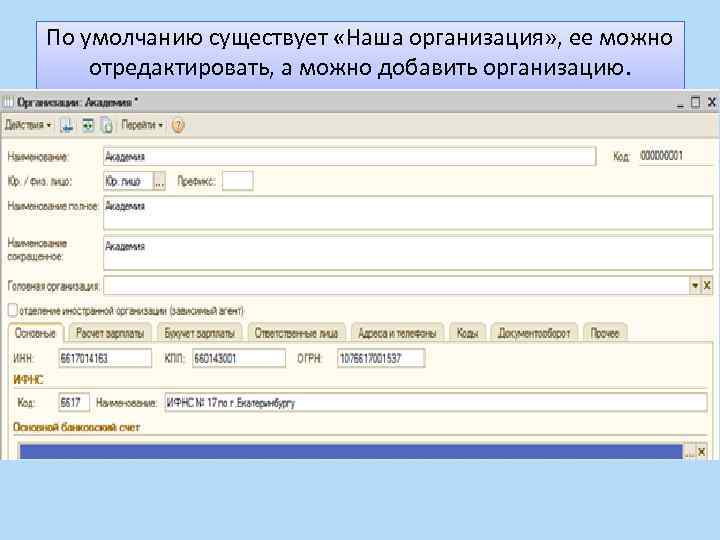Screen dimensions: 720x540
Task: Click the window icon beside the Организации title
Action: pos(9,102)
